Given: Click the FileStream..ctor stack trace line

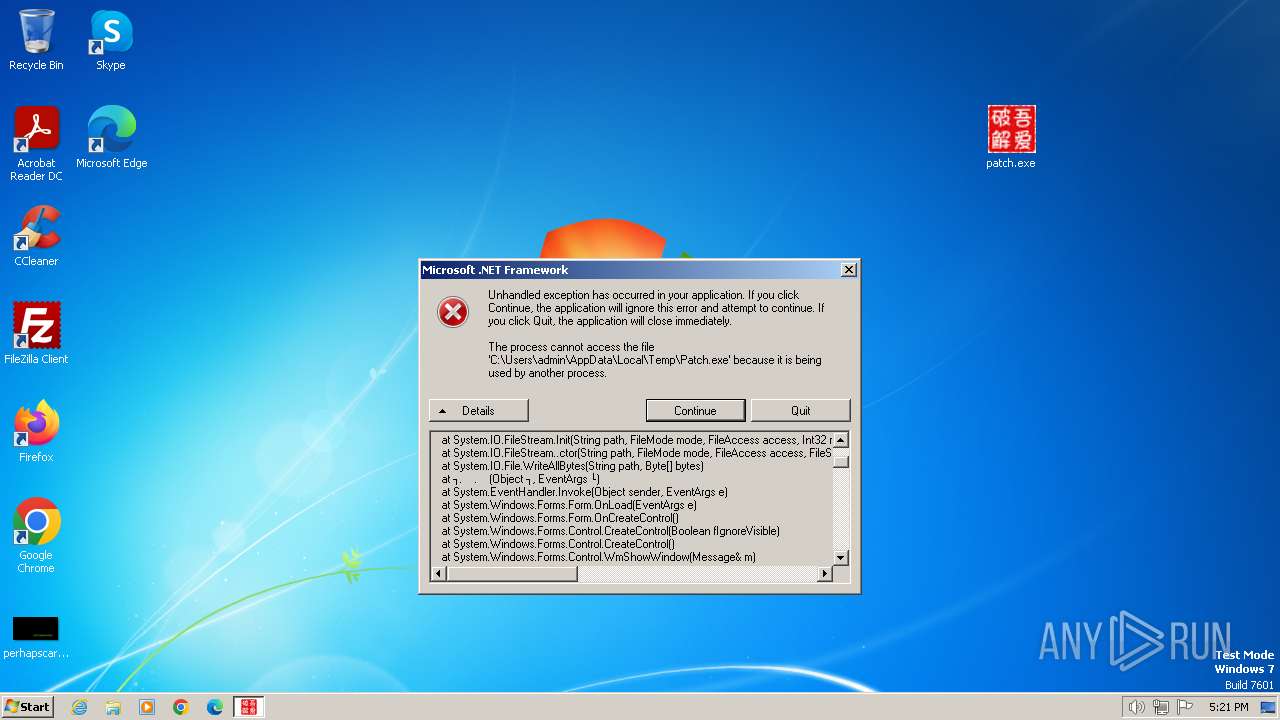Looking at the screenshot, I should pos(637,453).
